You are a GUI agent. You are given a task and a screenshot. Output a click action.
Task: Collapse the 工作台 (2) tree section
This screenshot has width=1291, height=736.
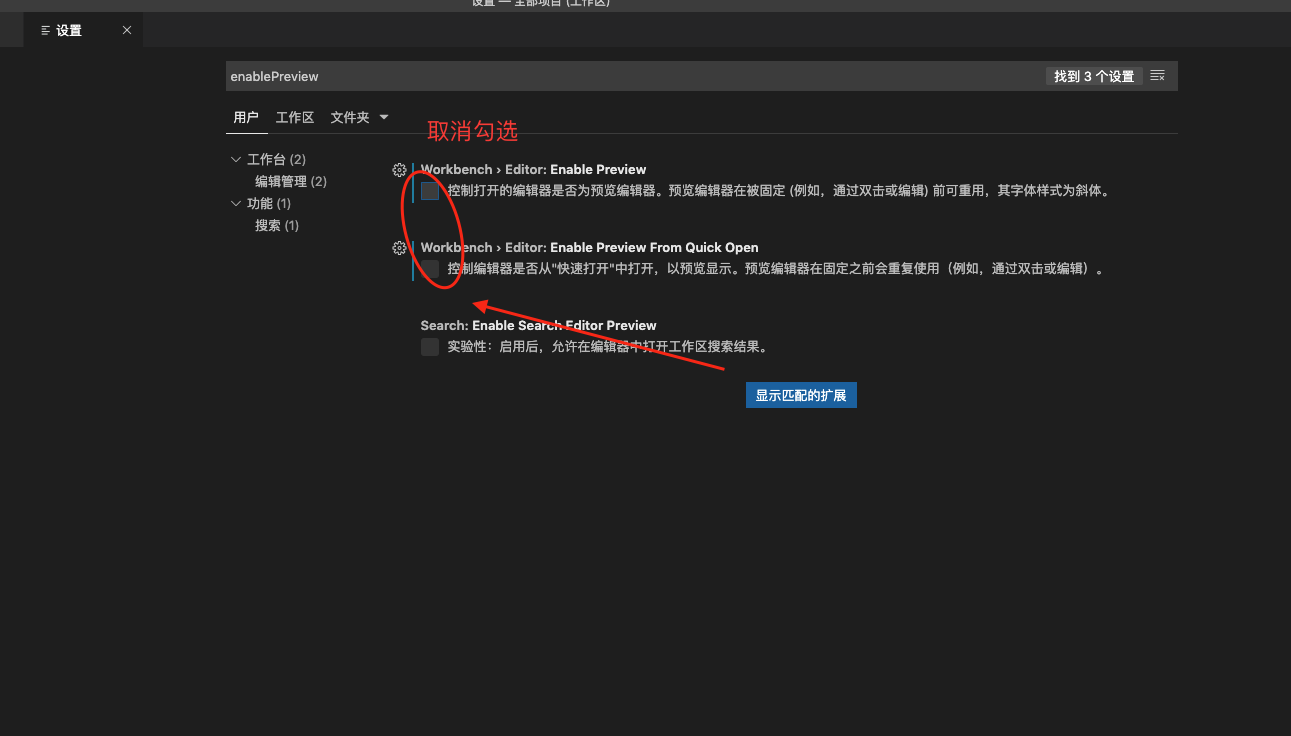(x=236, y=159)
